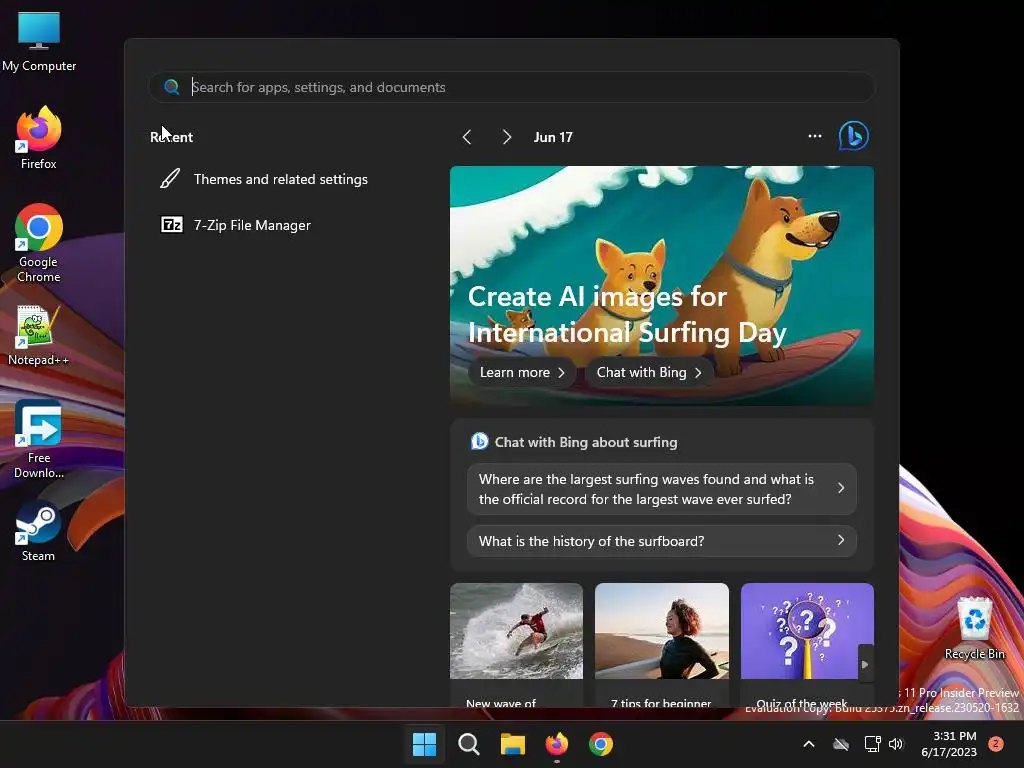Go to previous day with left chevron
The height and width of the screenshot is (768, 1024).
coord(467,136)
